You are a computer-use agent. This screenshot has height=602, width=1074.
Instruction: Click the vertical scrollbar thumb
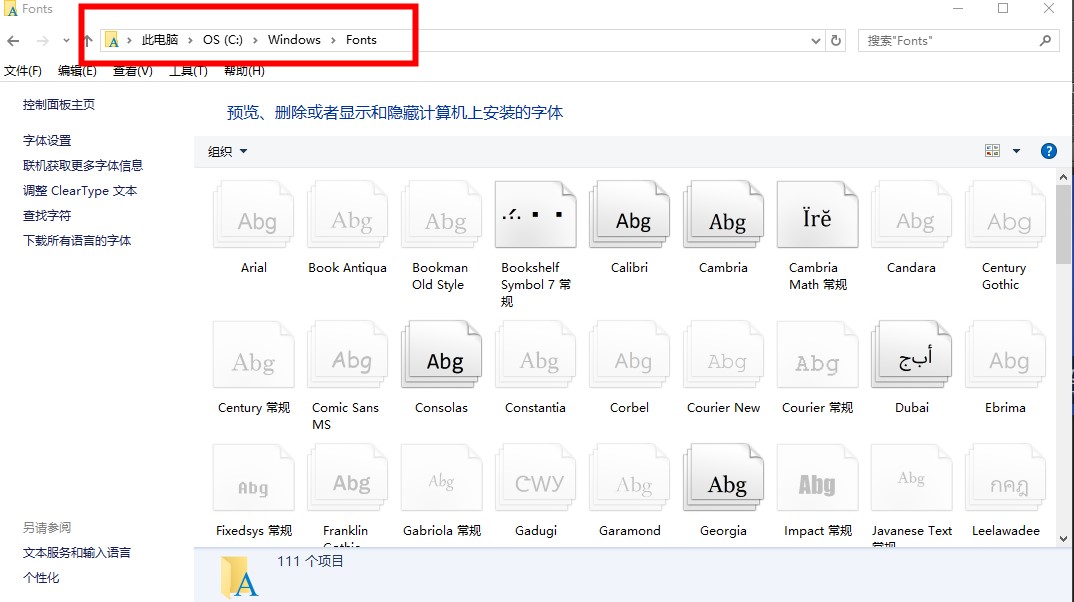[x=1063, y=224]
